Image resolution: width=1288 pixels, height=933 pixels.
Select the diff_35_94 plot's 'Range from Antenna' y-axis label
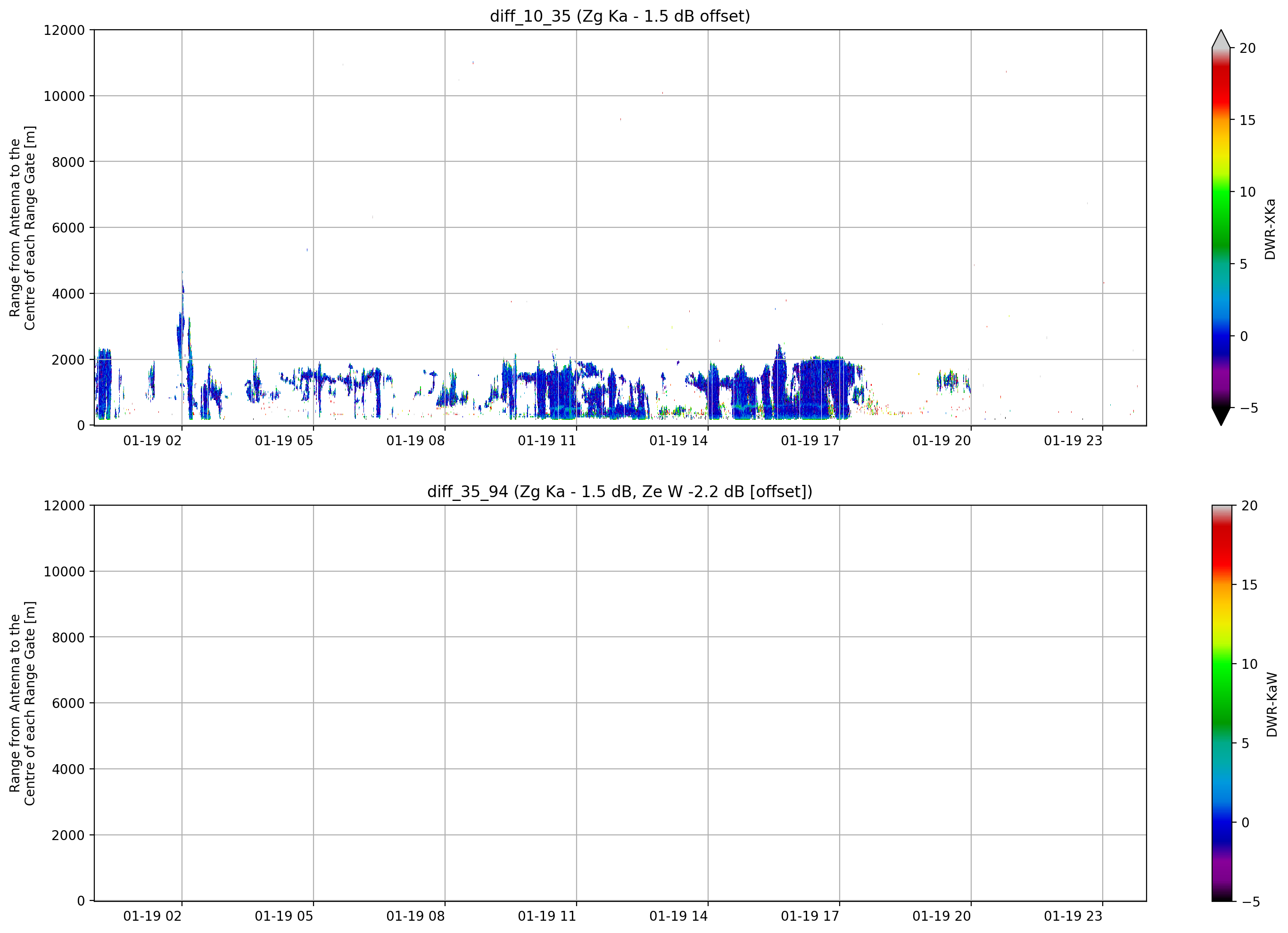22,703
